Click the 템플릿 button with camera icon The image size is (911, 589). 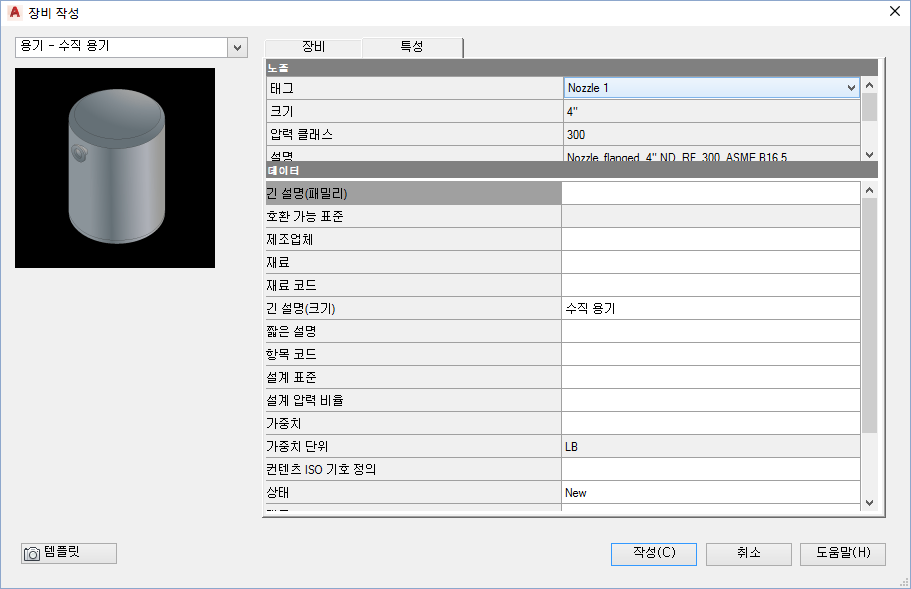[69, 553]
